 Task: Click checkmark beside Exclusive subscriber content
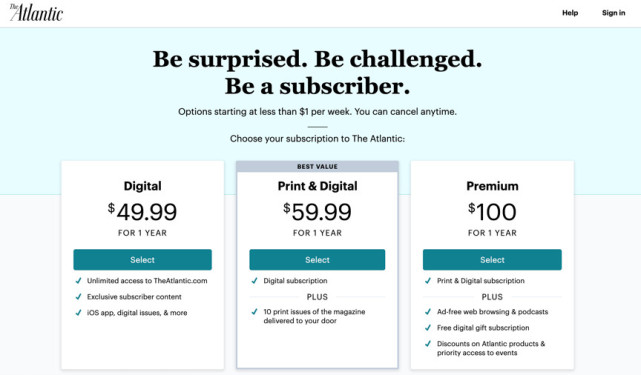pos(78,296)
